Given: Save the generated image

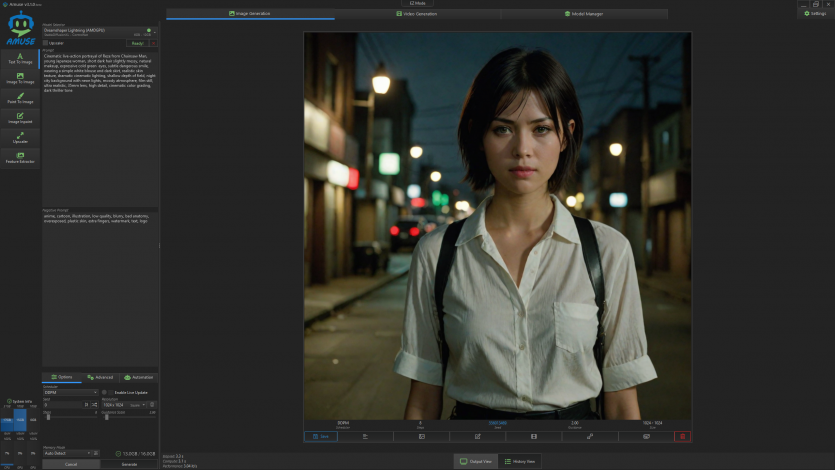Looking at the screenshot, I should (x=323, y=436).
